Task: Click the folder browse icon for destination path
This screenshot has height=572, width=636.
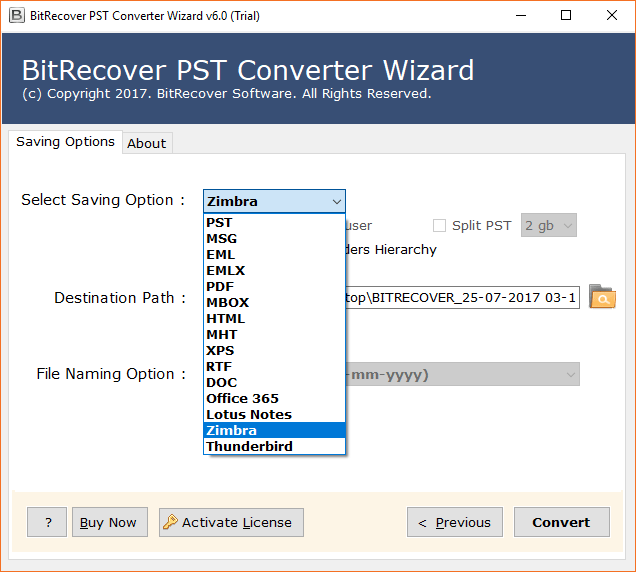Action: click(x=602, y=297)
